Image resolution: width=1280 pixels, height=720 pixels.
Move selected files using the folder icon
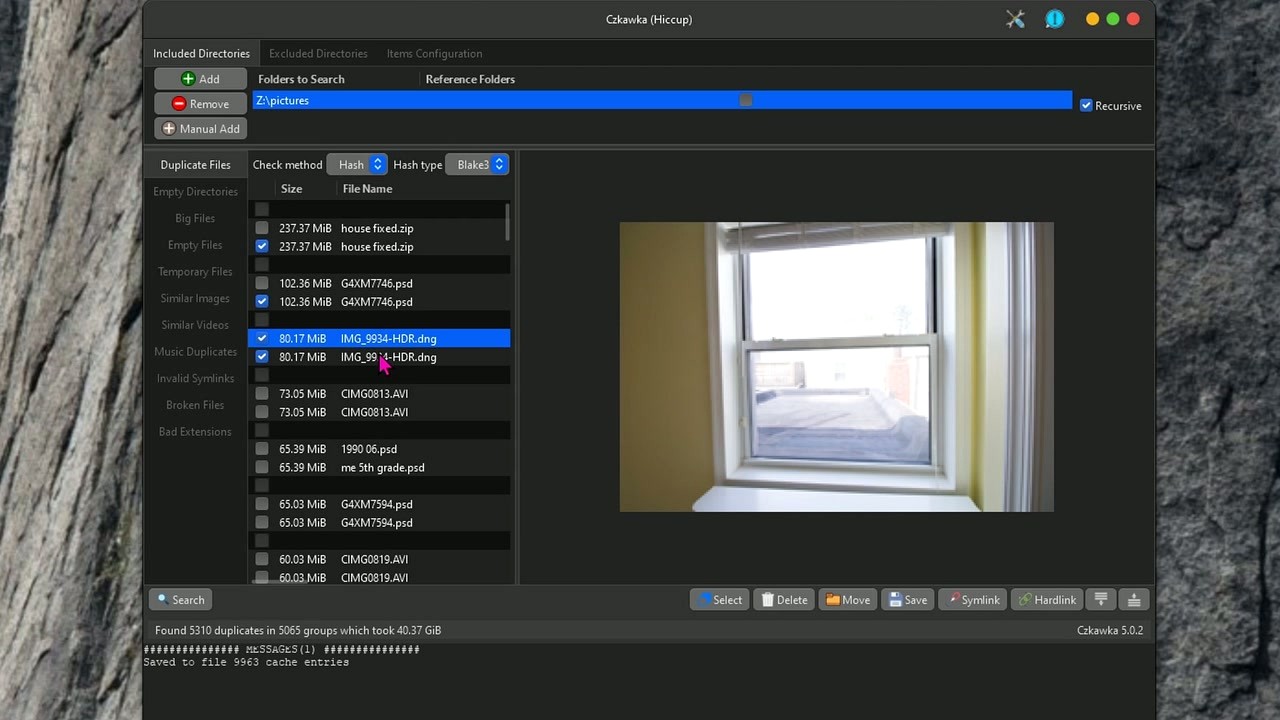847,599
